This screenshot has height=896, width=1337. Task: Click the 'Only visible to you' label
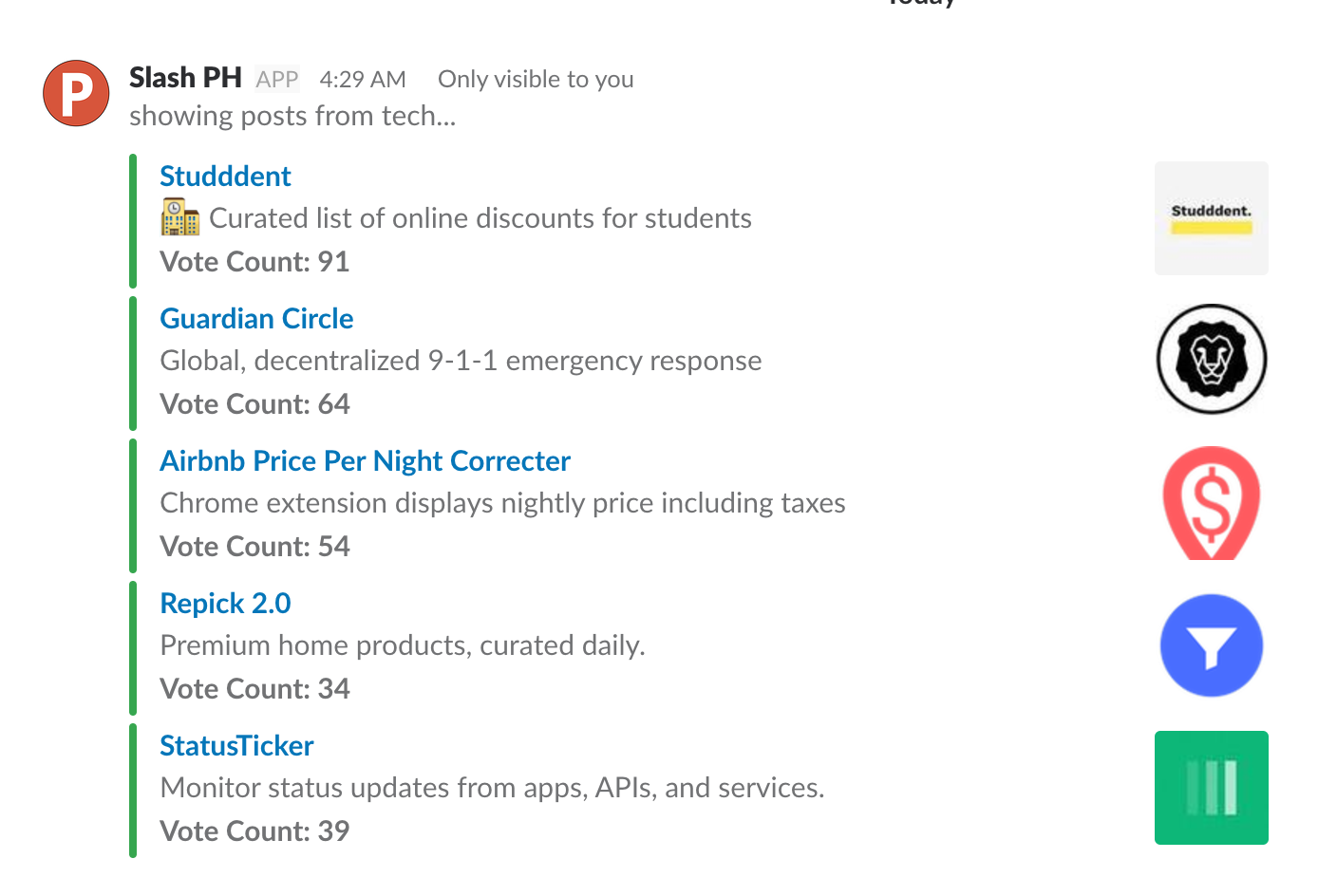(536, 80)
